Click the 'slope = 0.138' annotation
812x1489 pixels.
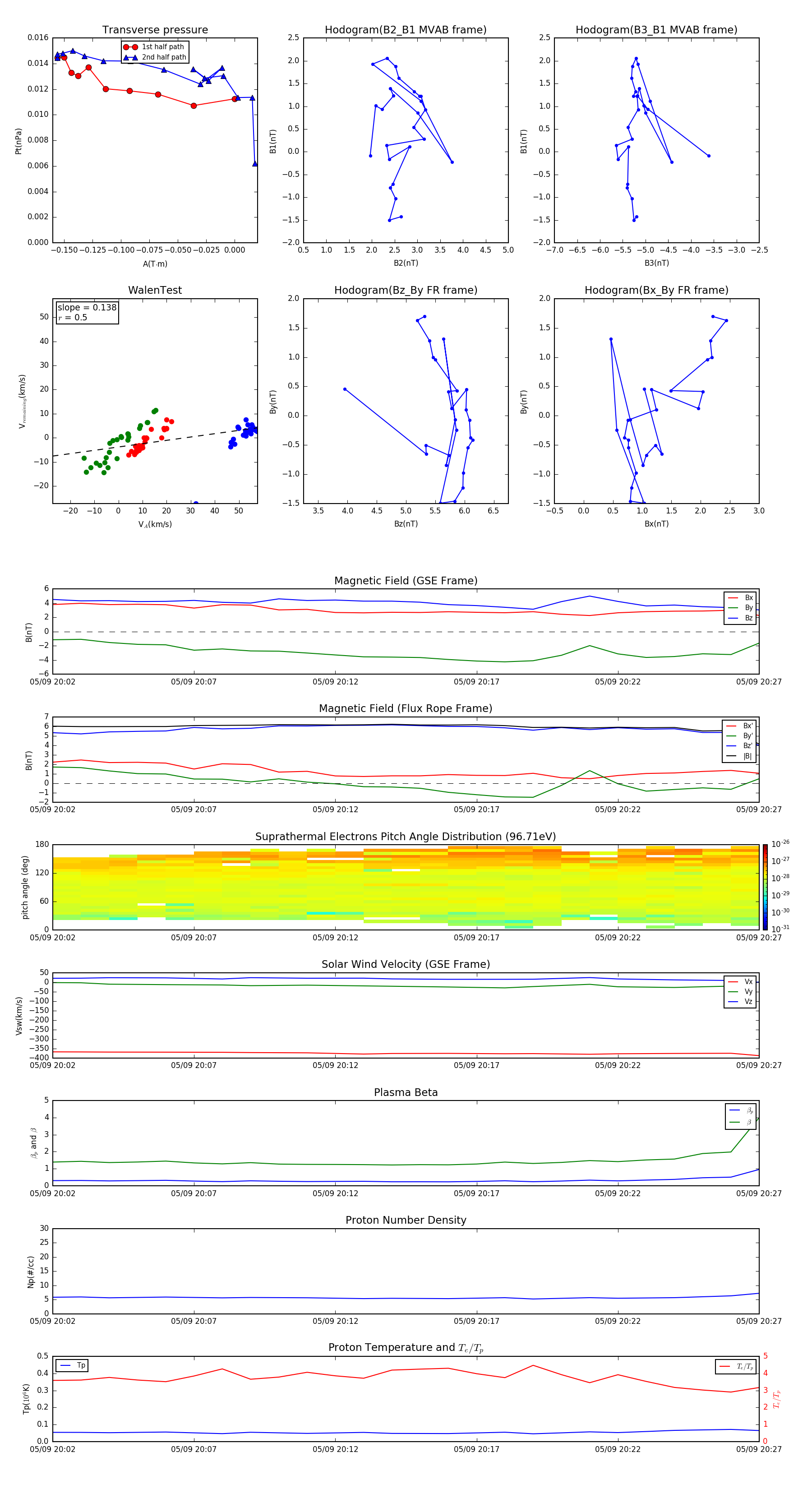pyautogui.click(x=87, y=308)
